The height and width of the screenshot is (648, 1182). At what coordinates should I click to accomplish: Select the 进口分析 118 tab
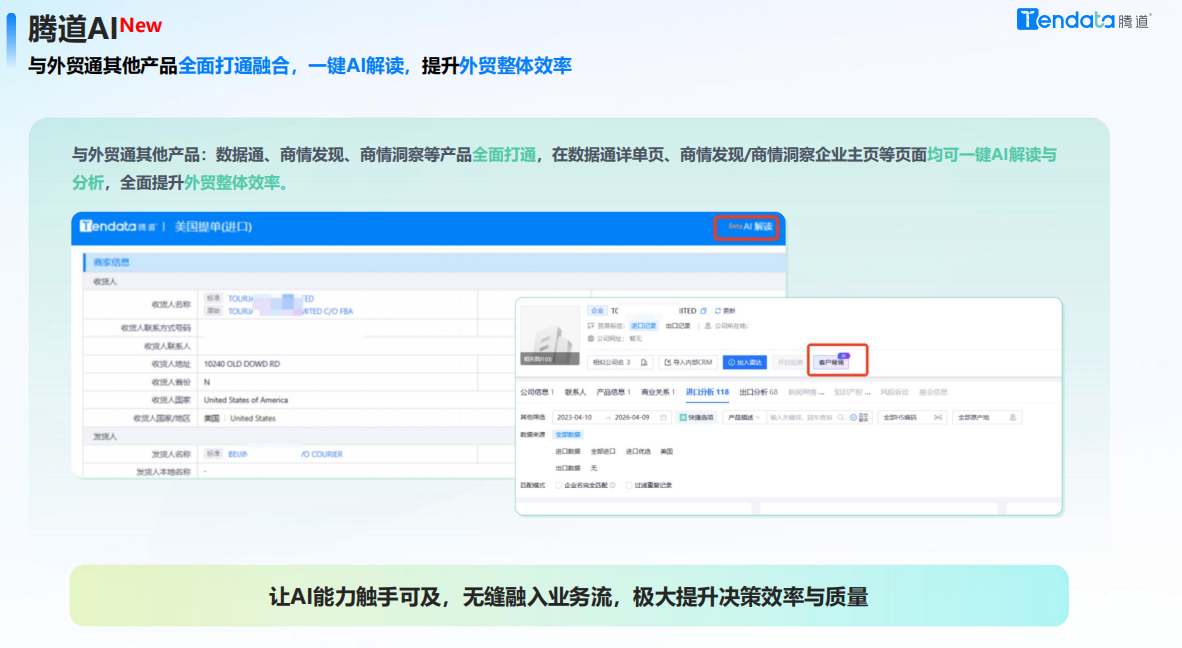coord(707,392)
